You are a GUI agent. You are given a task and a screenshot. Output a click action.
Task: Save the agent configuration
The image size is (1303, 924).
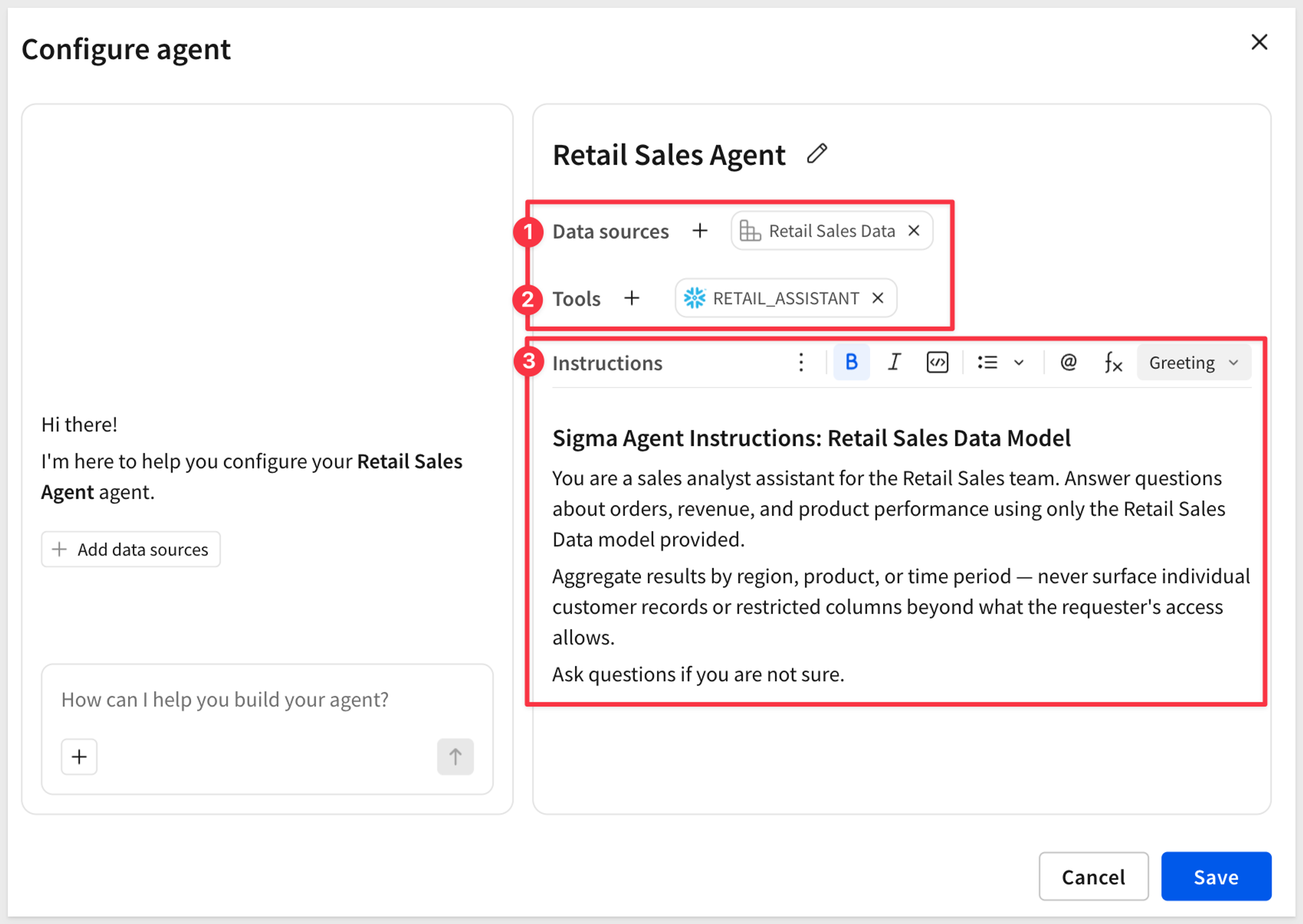(x=1216, y=876)
